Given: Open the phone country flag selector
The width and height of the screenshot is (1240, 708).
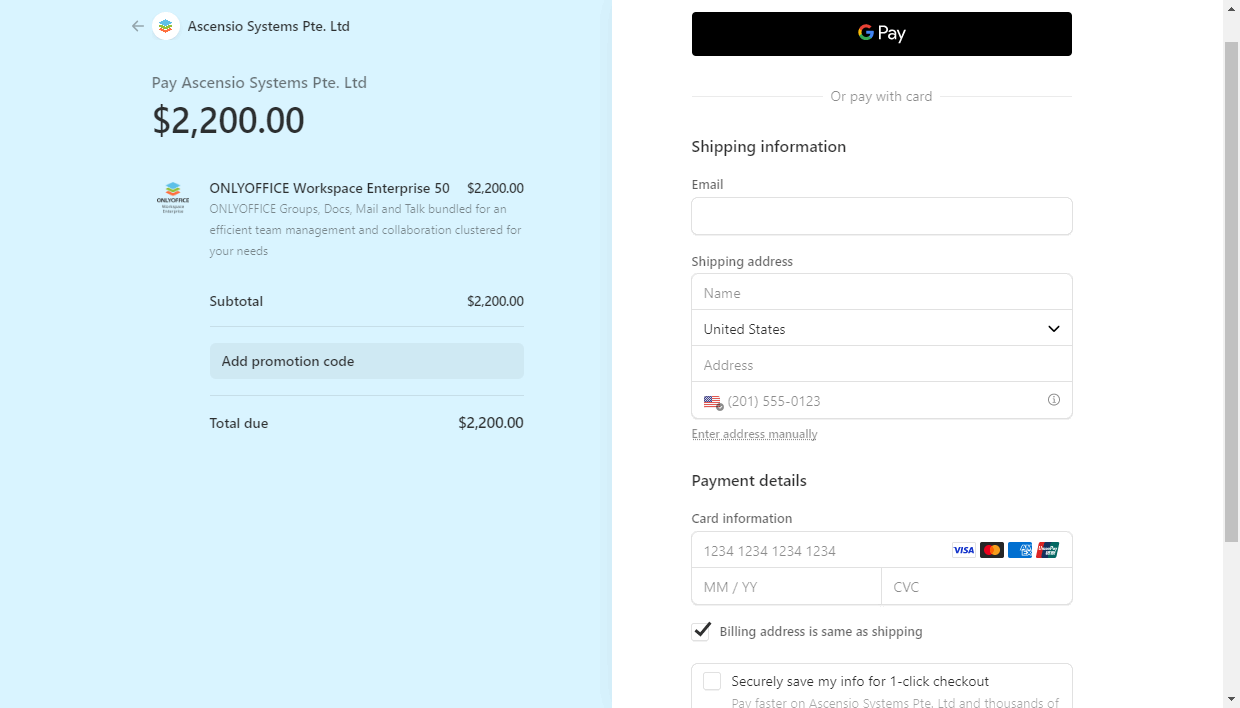Looking at the screenshot, I should click(x=712, y=401).
